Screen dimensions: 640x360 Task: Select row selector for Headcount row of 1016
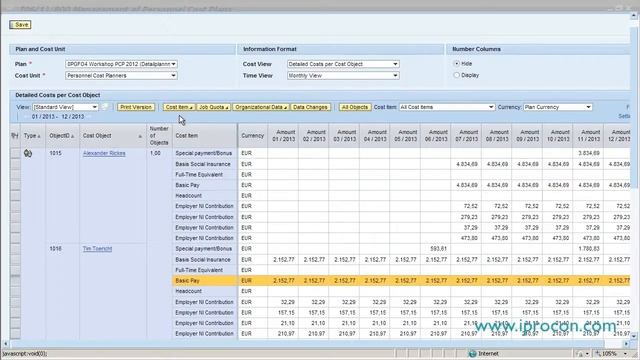point(15,291)
